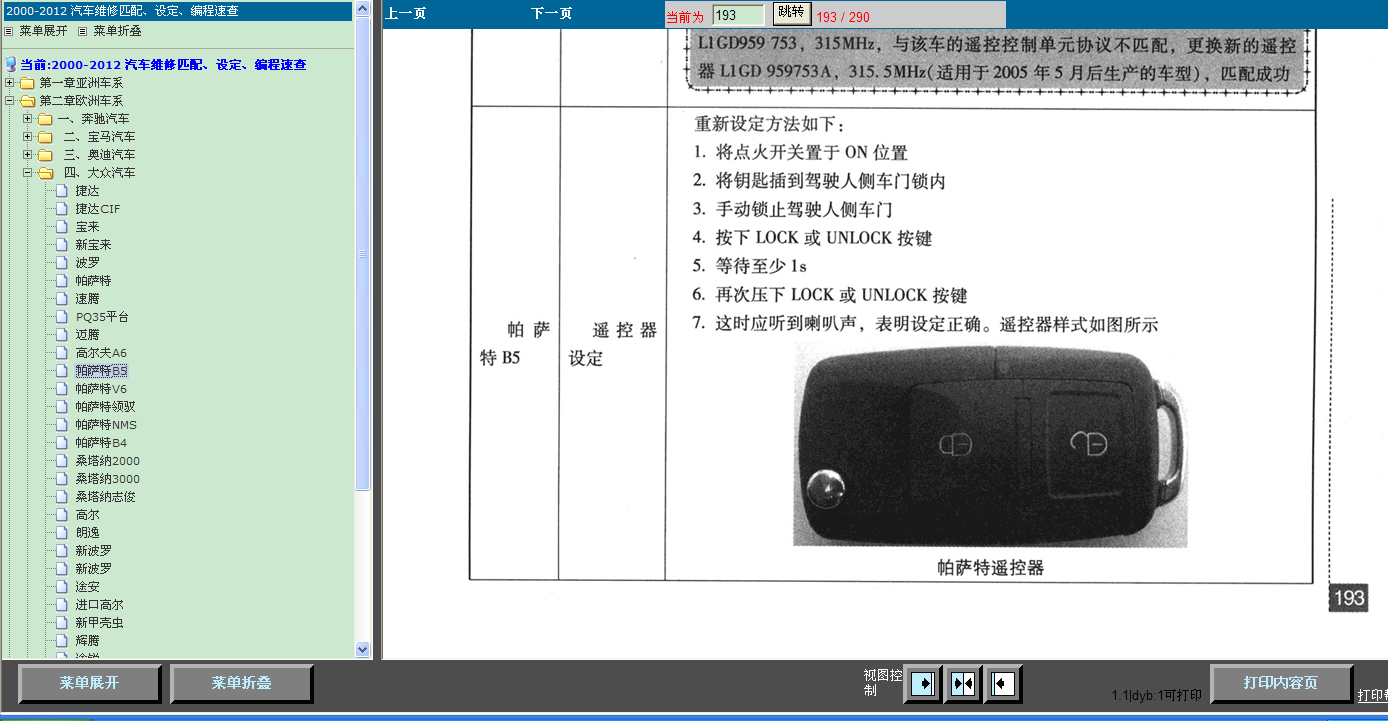Click the open folder icon of 第二章欧洲车系
The image size is (1388, 721).
pos(27,101)
